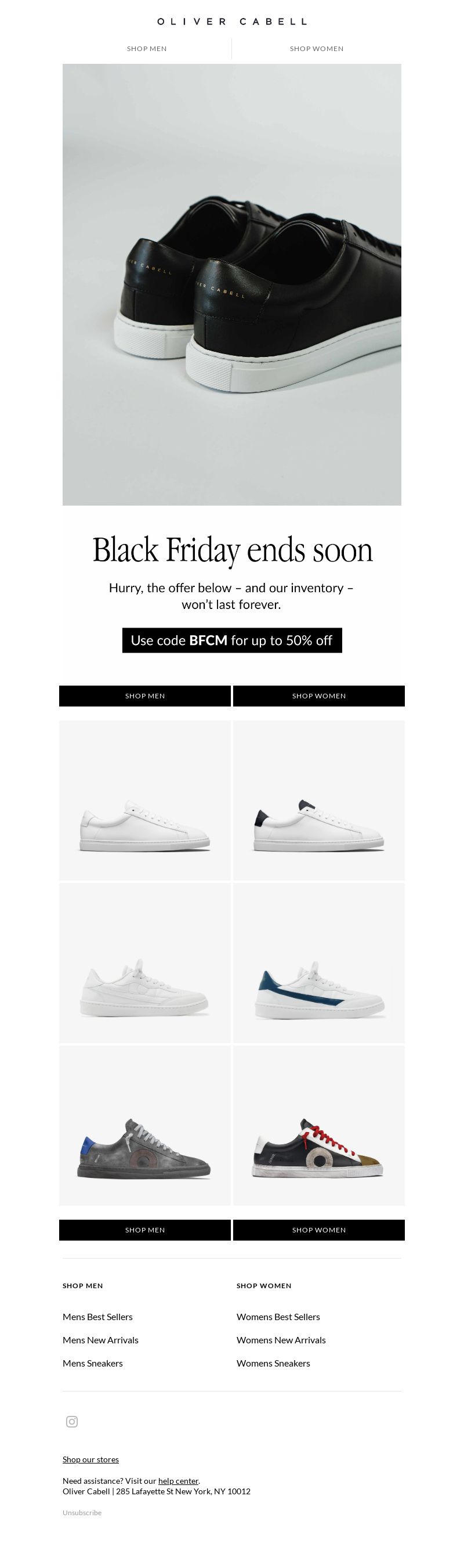This screenshot has width=464, height=1568.
Task: Select white sneaker with blue stripe thumbnail
Action: (318, 963)
